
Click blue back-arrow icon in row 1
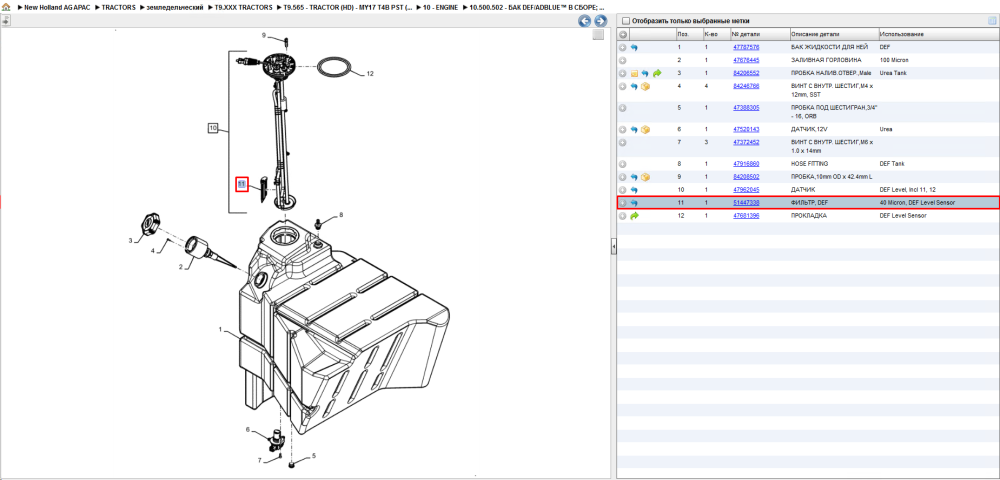tap(634, 47)
